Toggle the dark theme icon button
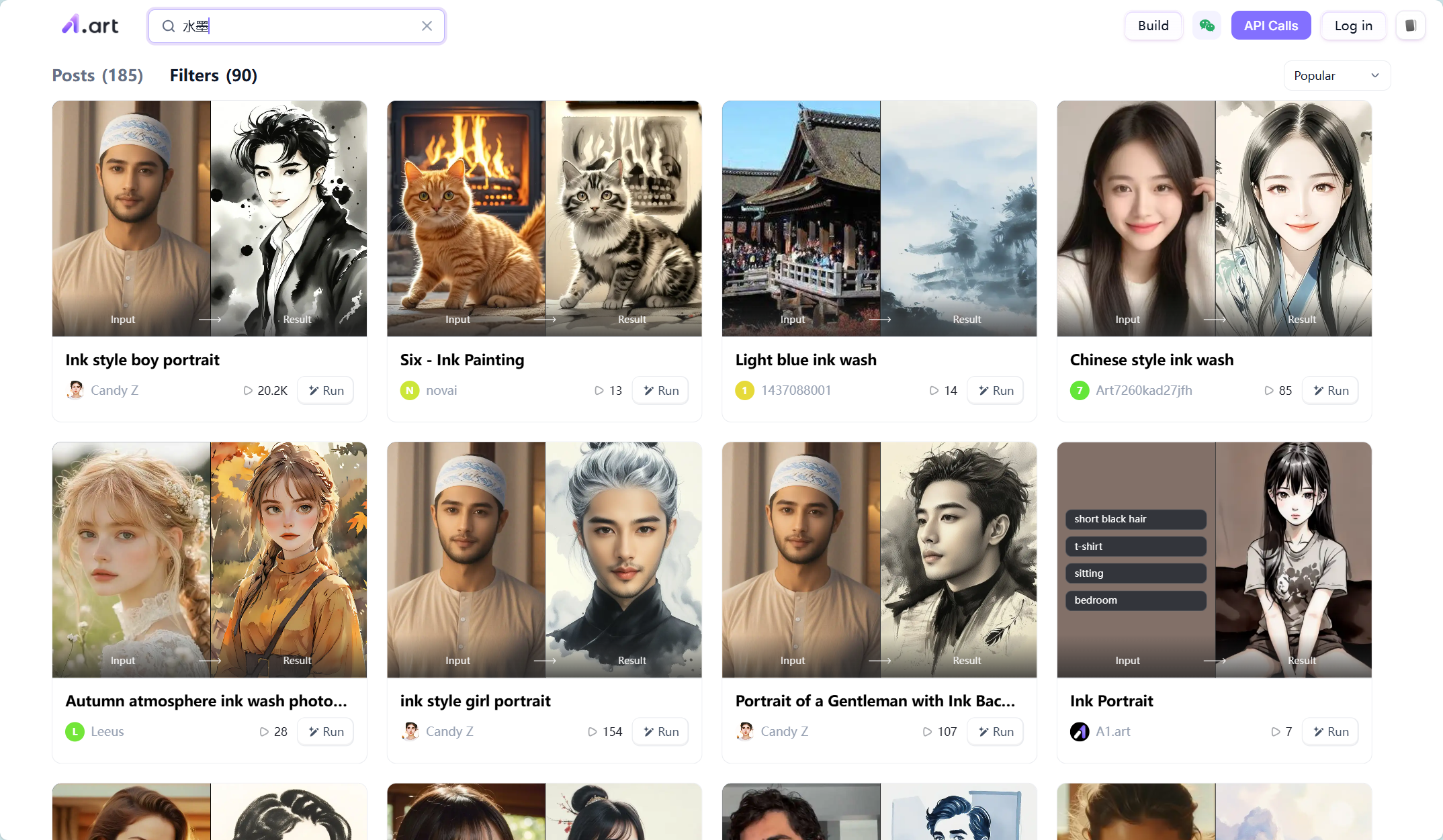 1410,26
